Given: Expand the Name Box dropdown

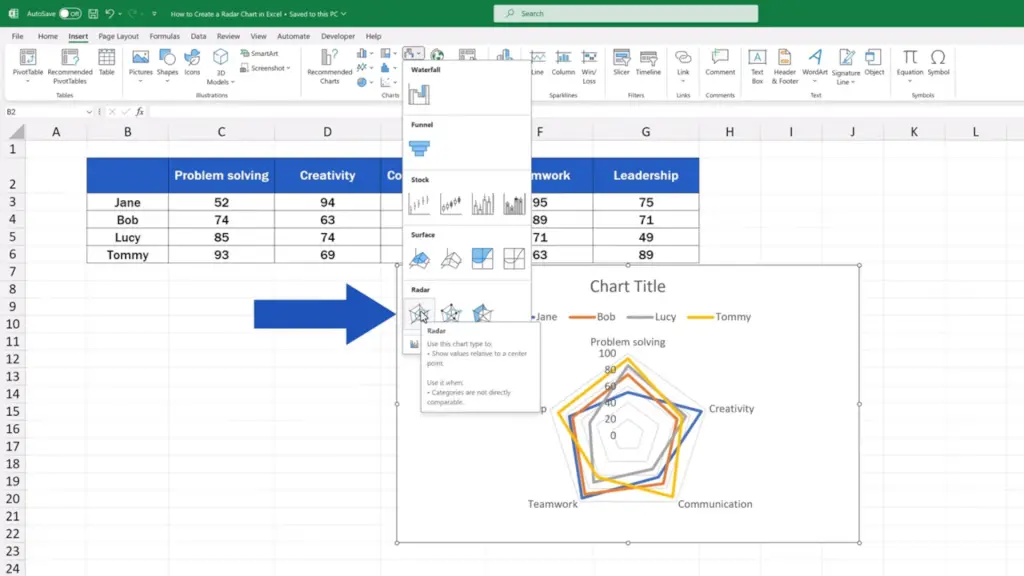Looking at the screenshot, I should click(89, 112).
